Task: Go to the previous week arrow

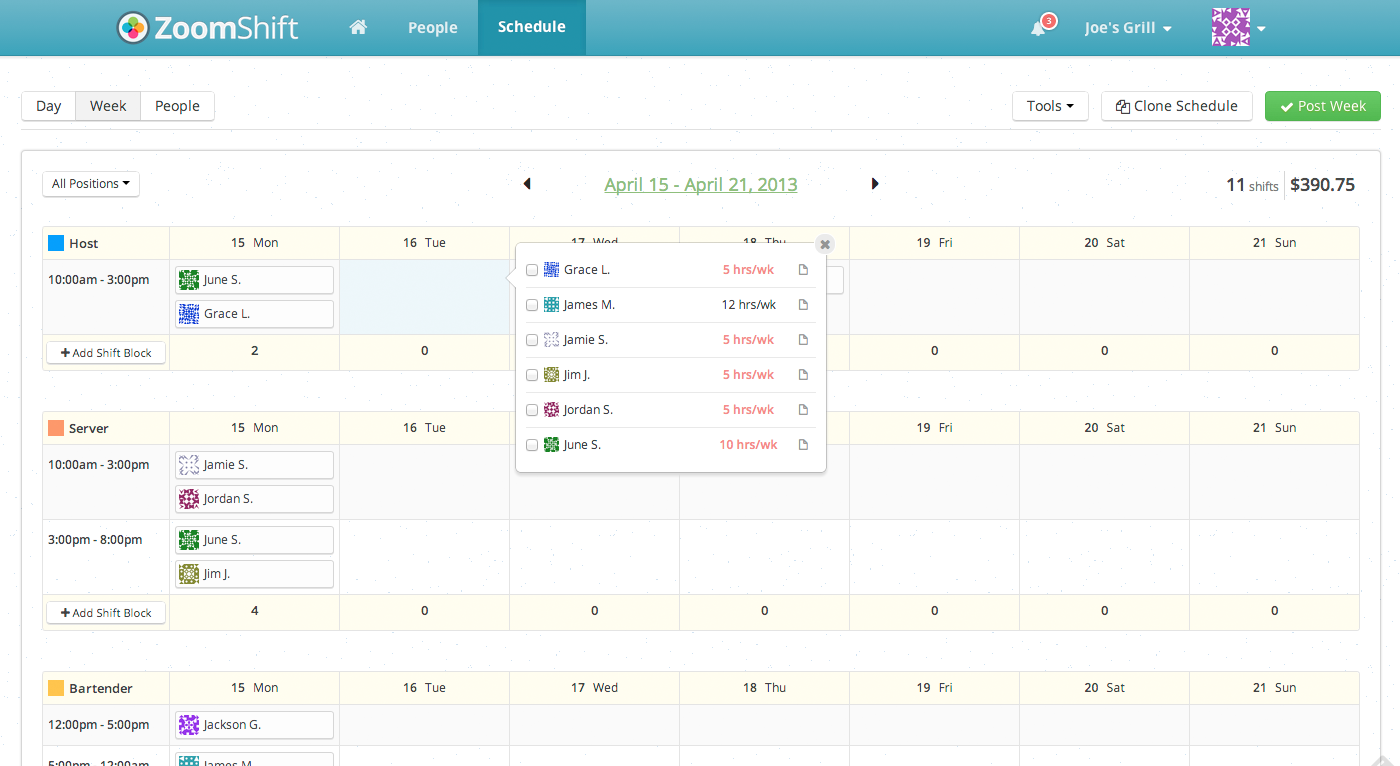Action: (x=527, y=184)
